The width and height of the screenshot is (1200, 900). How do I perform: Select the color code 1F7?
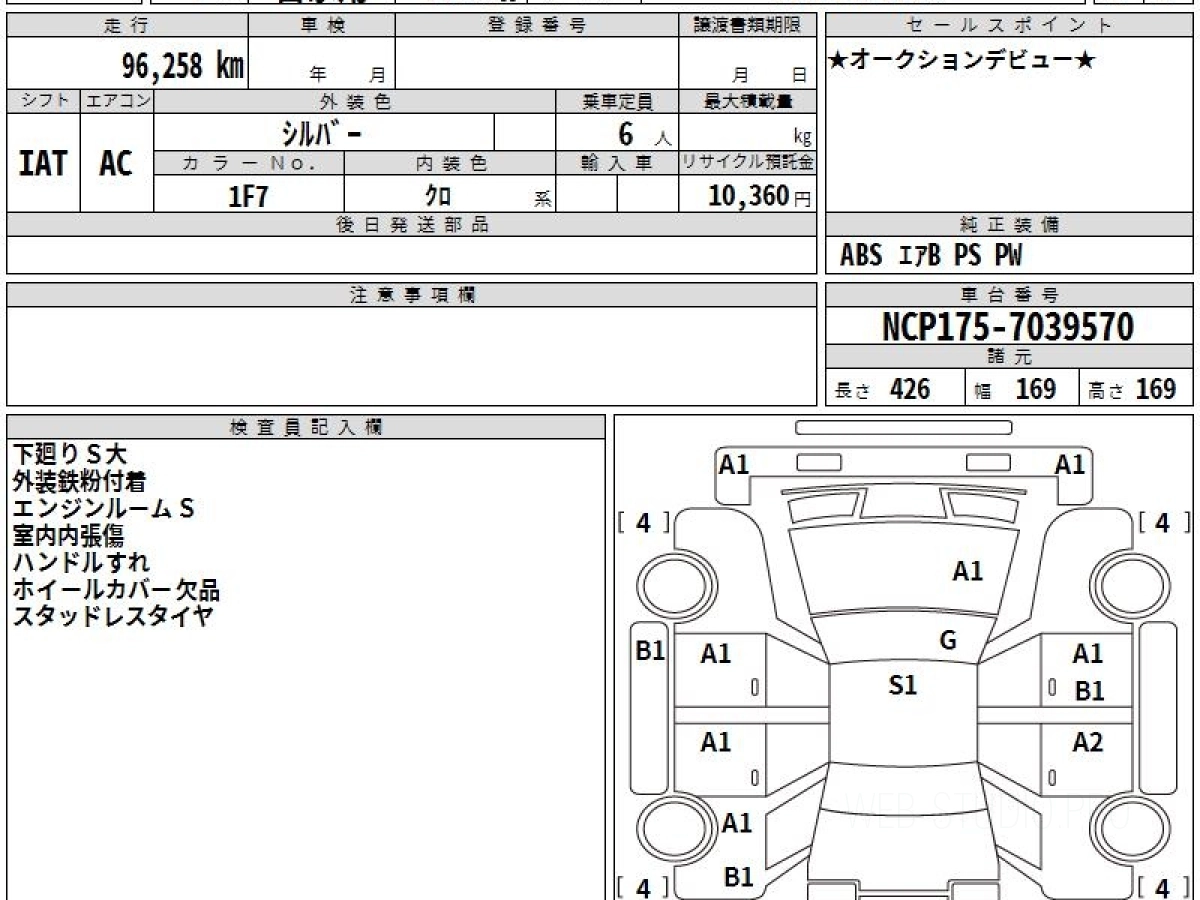[249, 196]
